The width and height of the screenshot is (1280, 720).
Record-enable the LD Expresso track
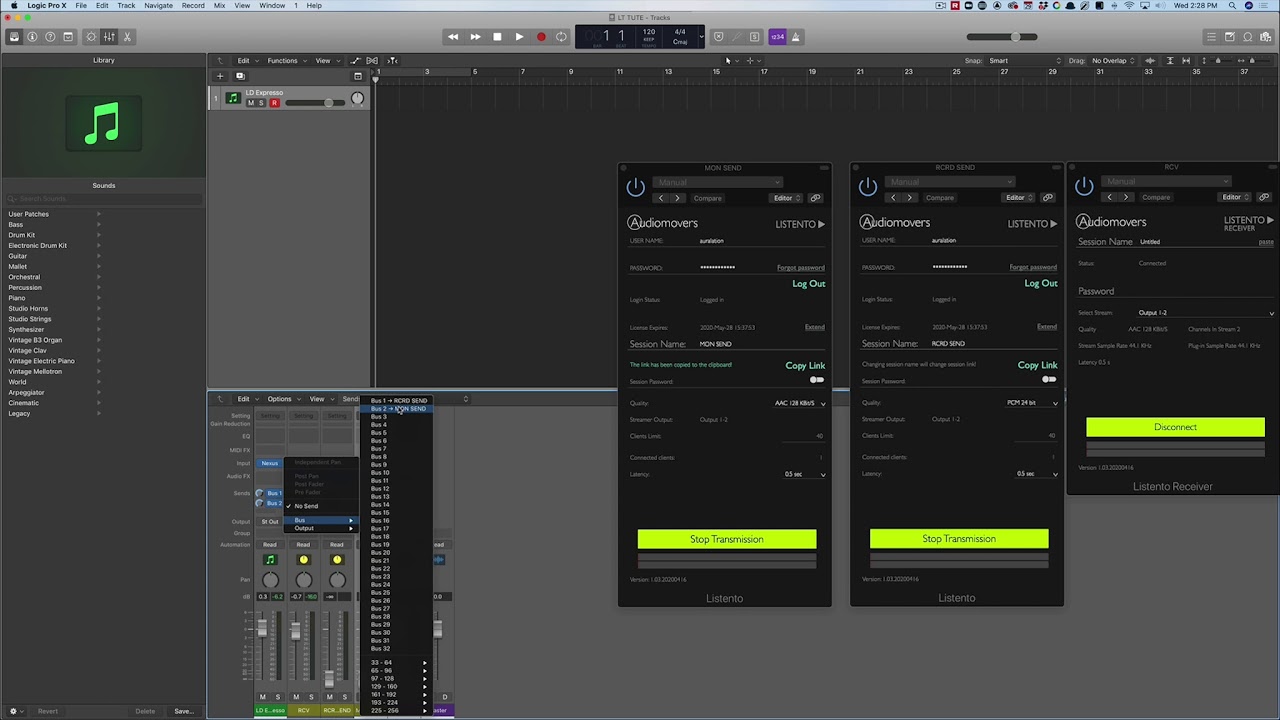click(x=274, y=103)
